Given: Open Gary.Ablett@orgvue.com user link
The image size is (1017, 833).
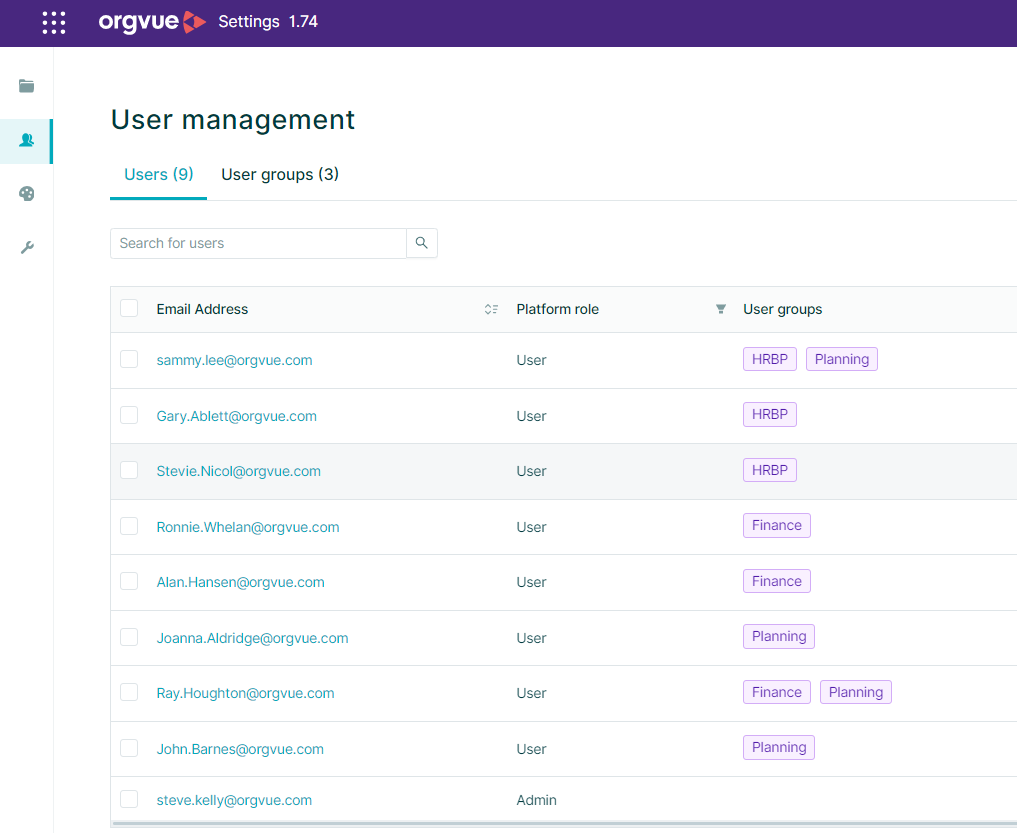Looking at the screenshot, I should pyautogui.click(x=237, y=416).
